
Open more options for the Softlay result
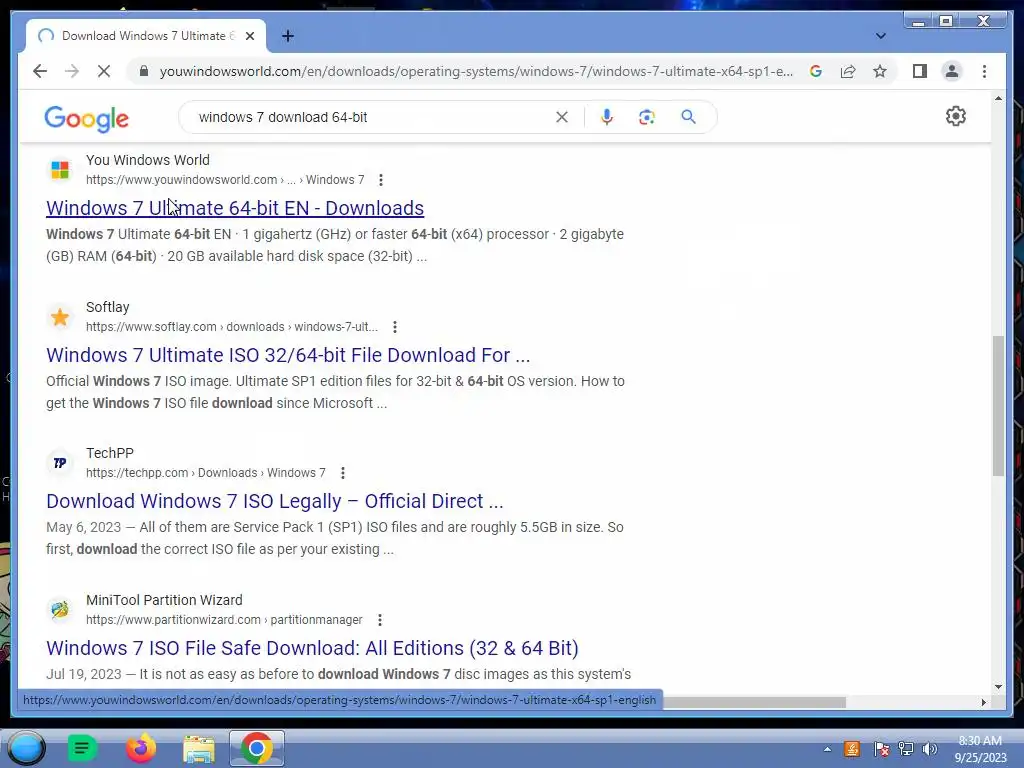click(x=394, y=327)
